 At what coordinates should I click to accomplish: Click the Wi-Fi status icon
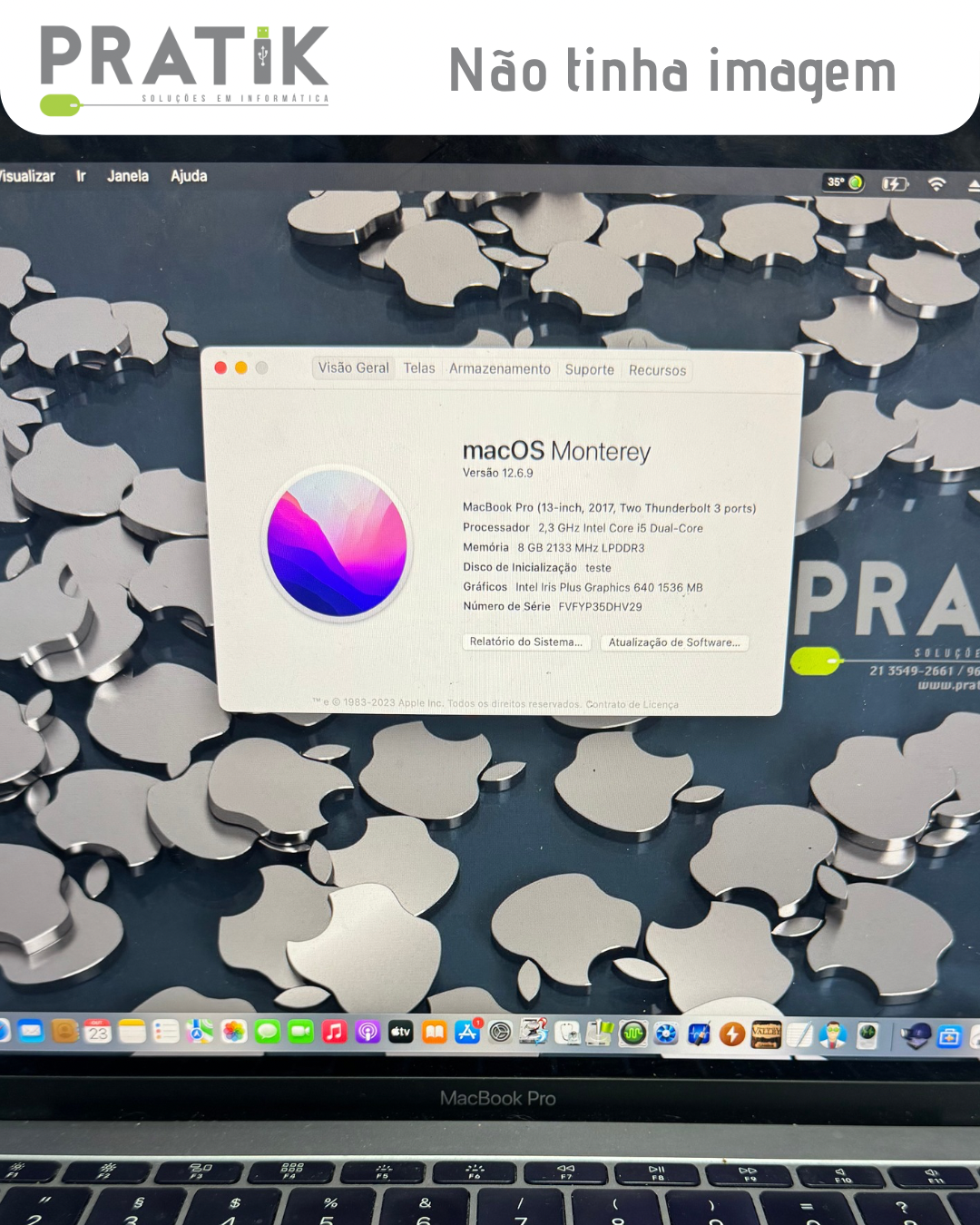[936, 184]
